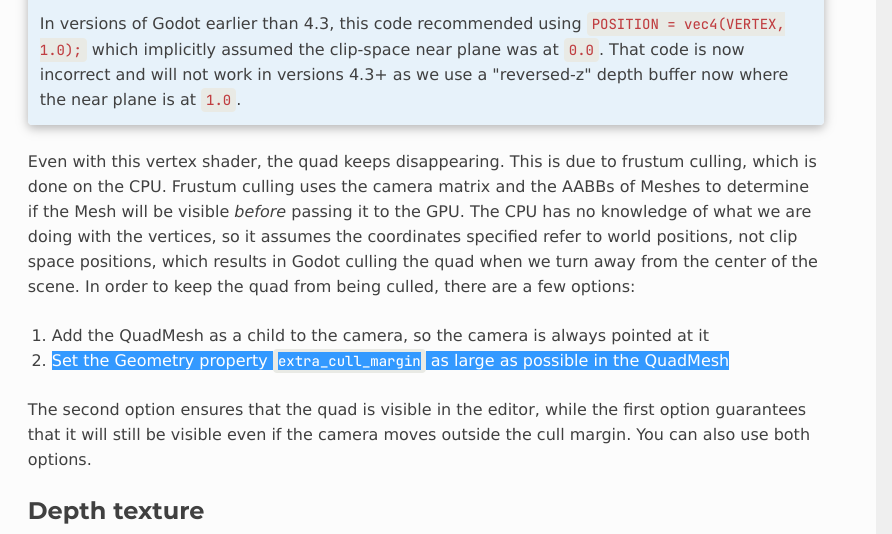The width and height of the screenshot is (892, 534).
Task: Click the phrase "space positions, which results in Godot"
Action: point(176,261)
